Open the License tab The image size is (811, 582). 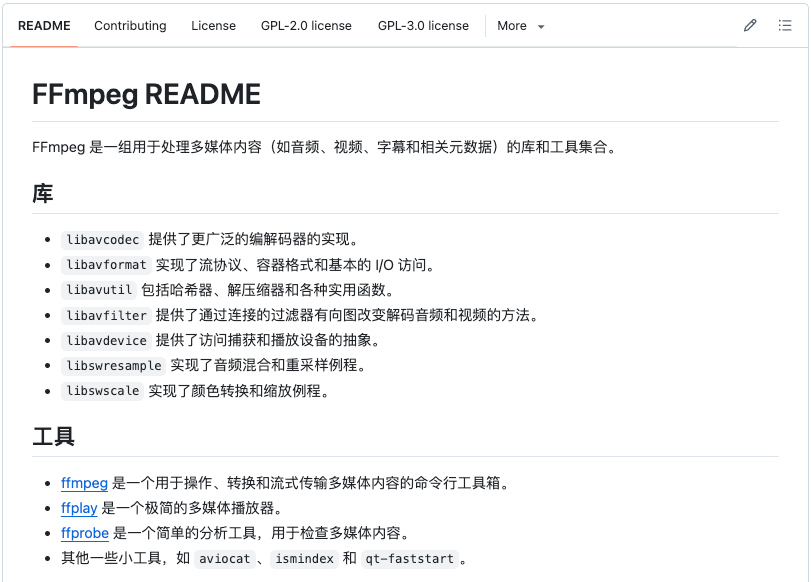pos(213,25)
